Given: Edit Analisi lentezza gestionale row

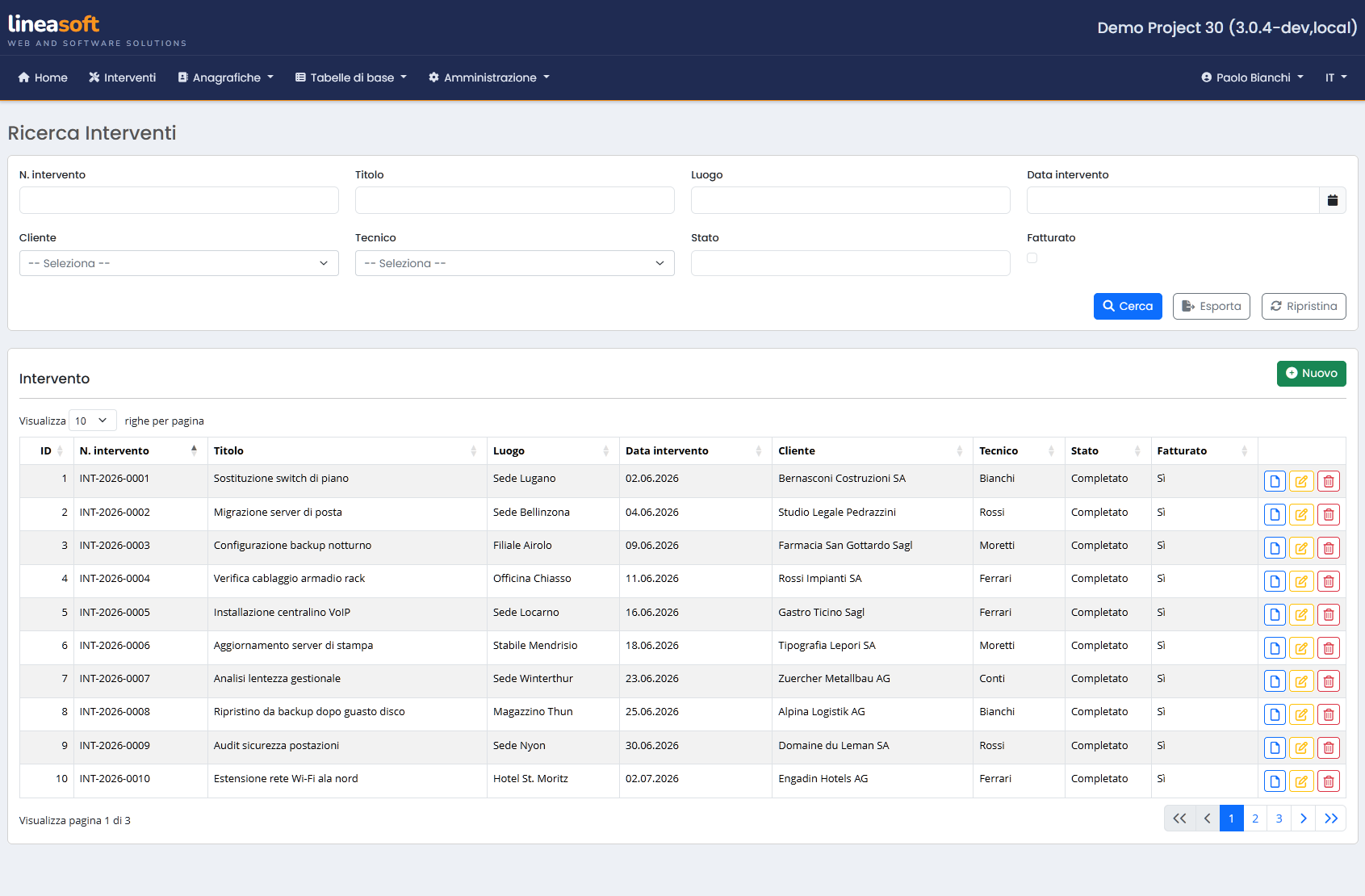Looking at the screenshot, I should click(1301, 682).
